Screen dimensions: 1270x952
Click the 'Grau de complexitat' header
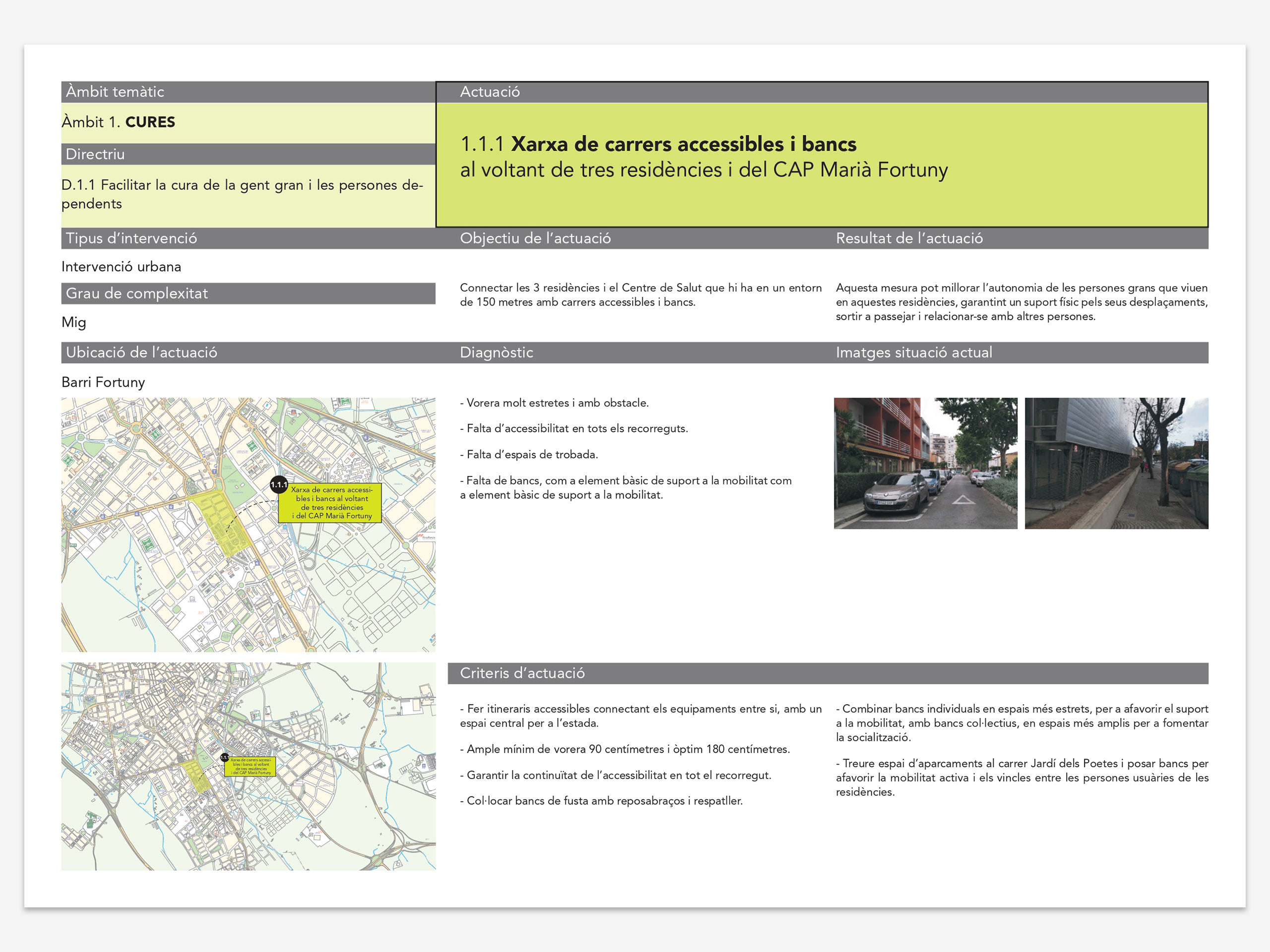click(248, 293)
